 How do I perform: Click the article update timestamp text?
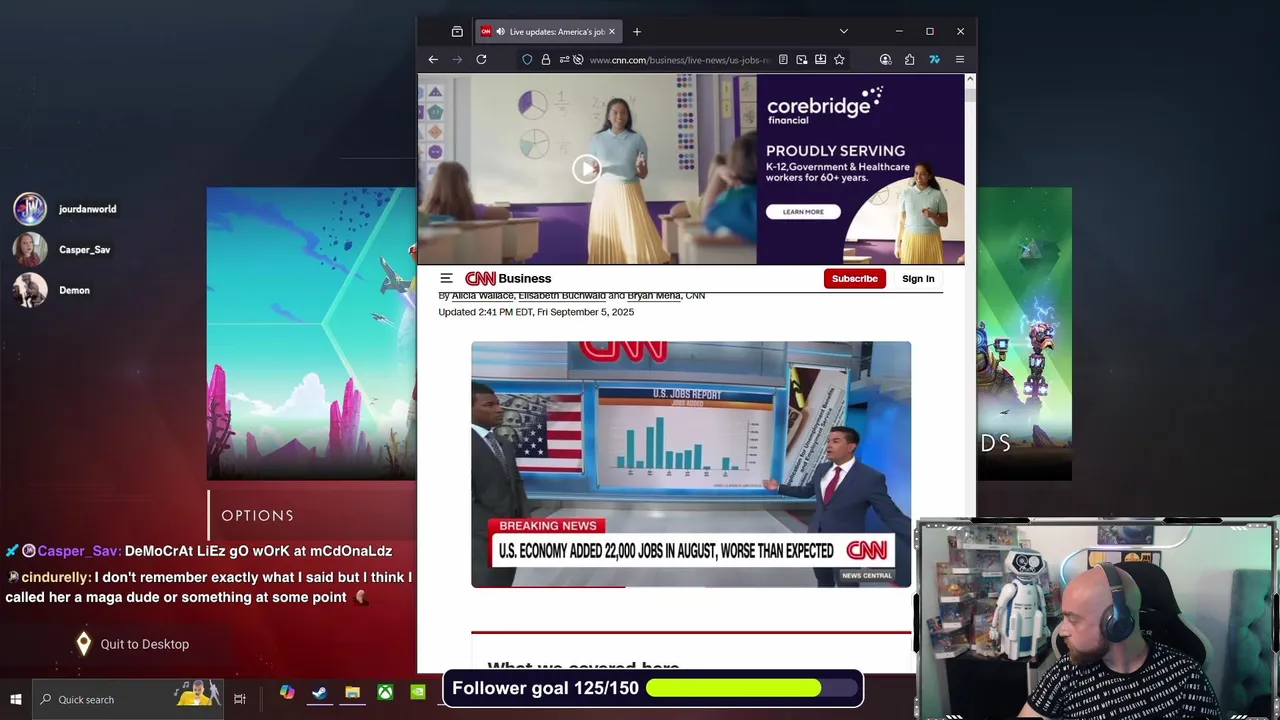(x=536, y=312)
